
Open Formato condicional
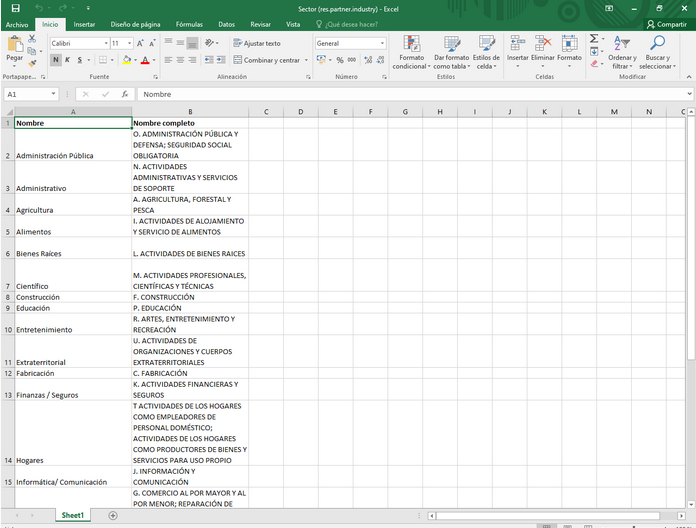coord(411,52)
